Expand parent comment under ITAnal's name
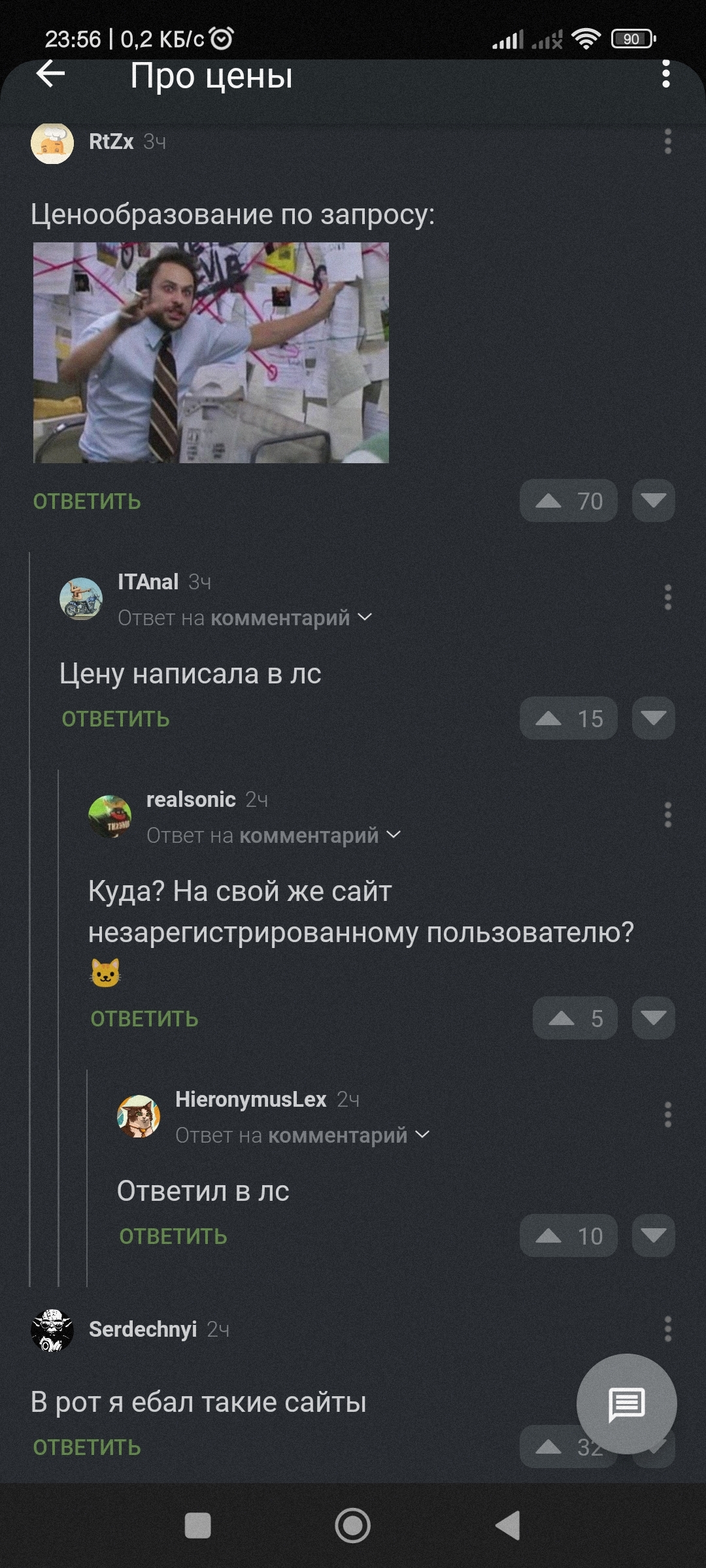This screenshot has width=706, height=1568. (x=245, y=617)
